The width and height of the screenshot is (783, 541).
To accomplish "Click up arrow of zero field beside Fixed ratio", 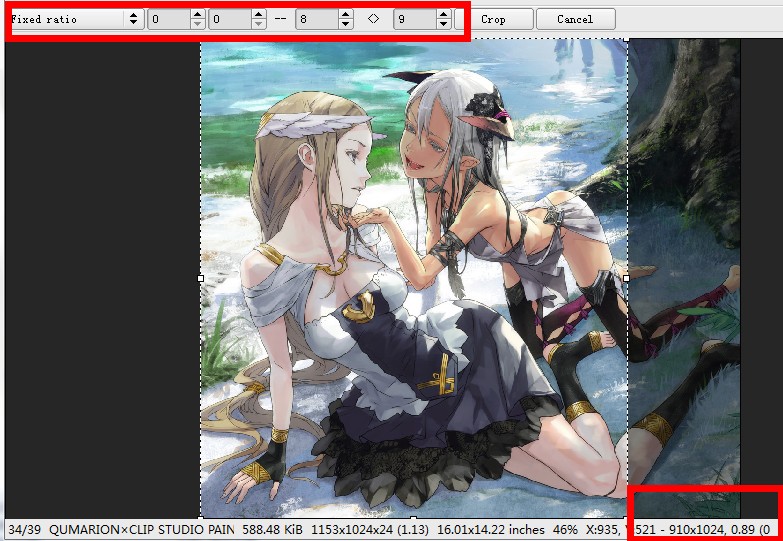I will [x=198, y=15].
